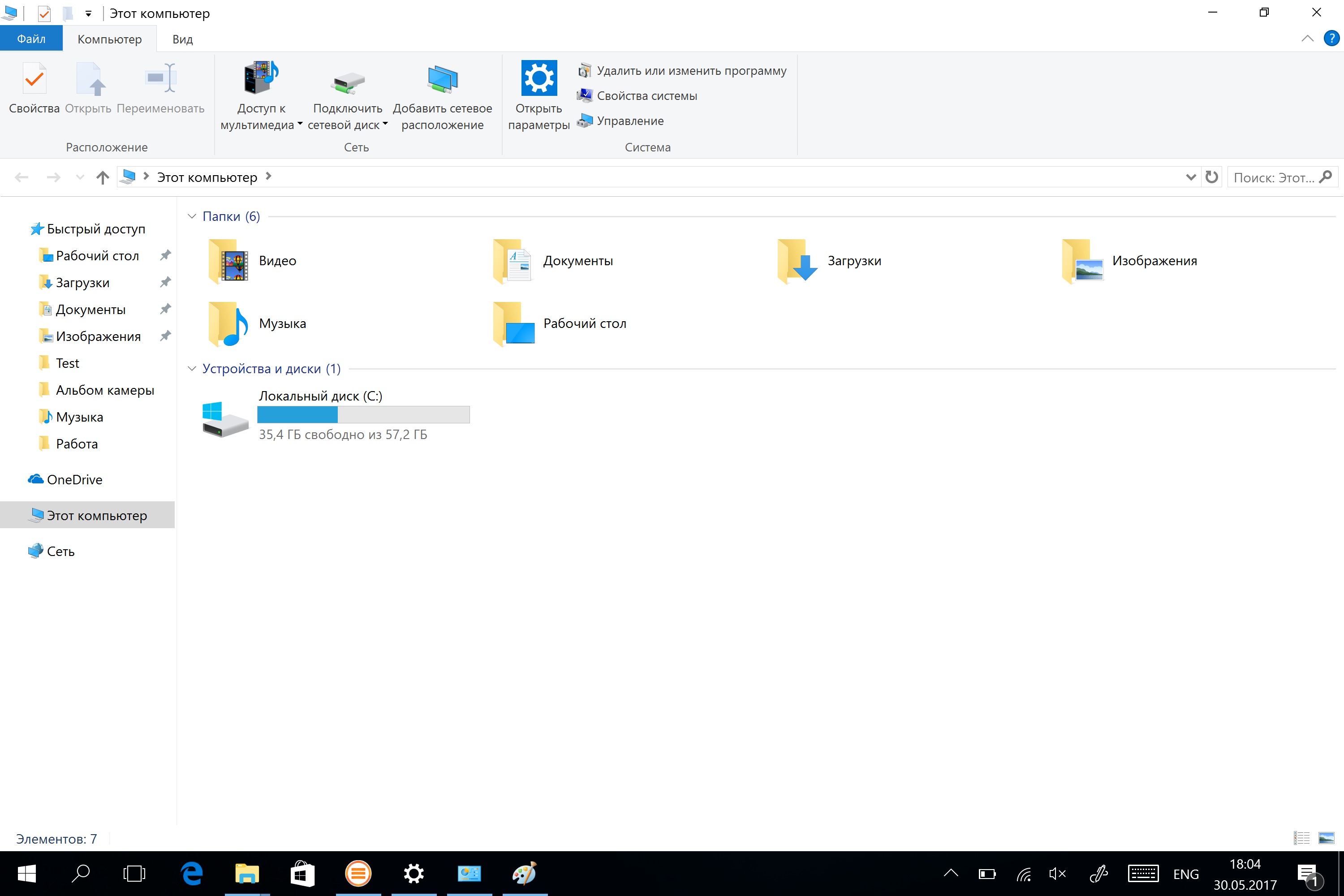This screenshot has width=1344, height=896.
Task: Open Customize Quick Access Toolbar dropdown arrow
Action: point(88,13)
